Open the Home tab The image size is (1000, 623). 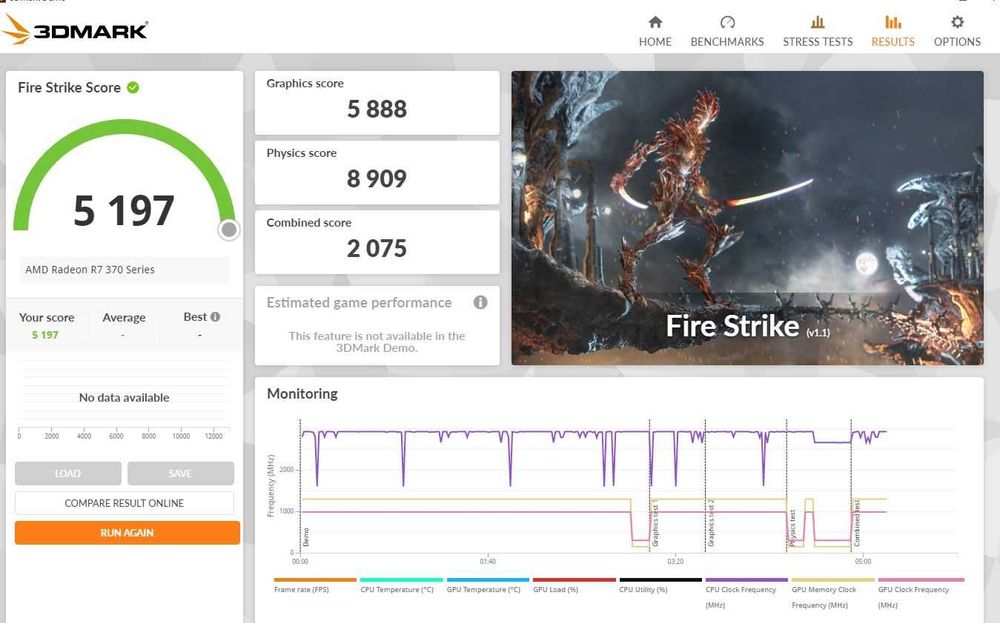coord(655,31)
